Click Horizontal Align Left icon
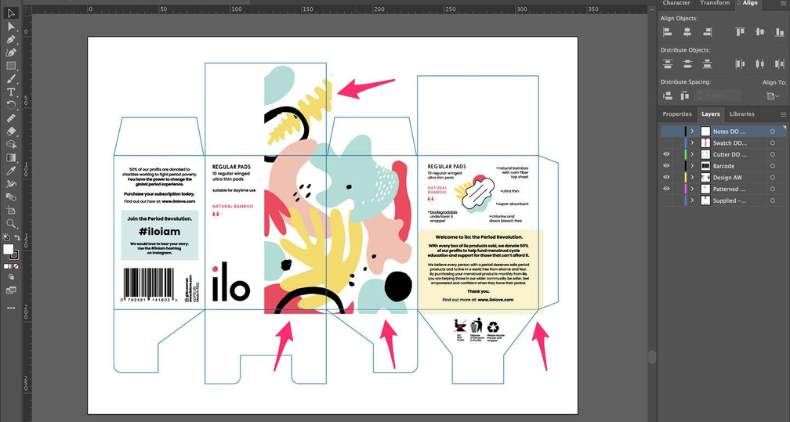The height and width of the screenshot is (422, 790). pos(668,32)
